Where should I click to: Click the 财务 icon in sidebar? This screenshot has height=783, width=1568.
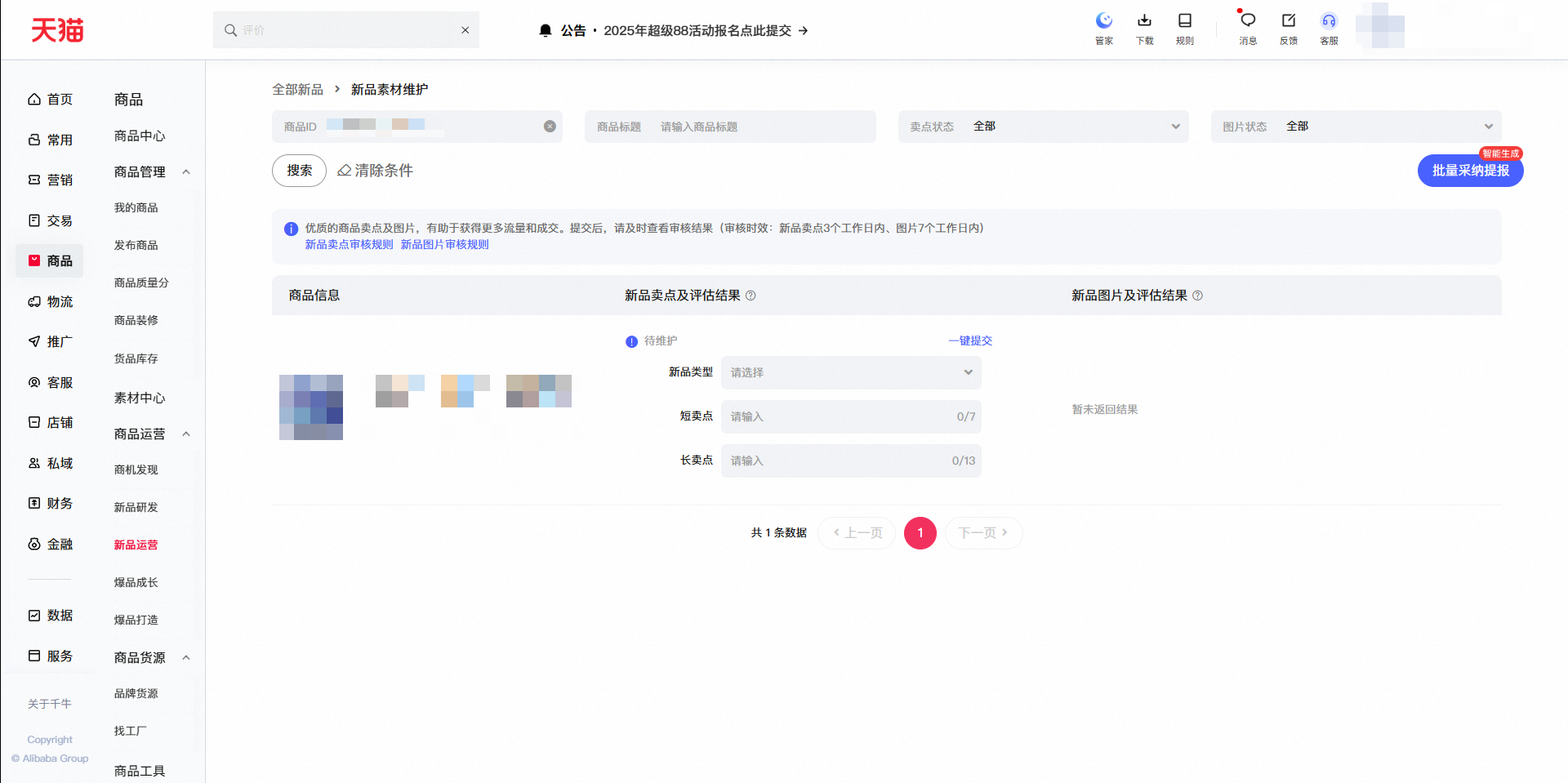click(x=34, y=503)
